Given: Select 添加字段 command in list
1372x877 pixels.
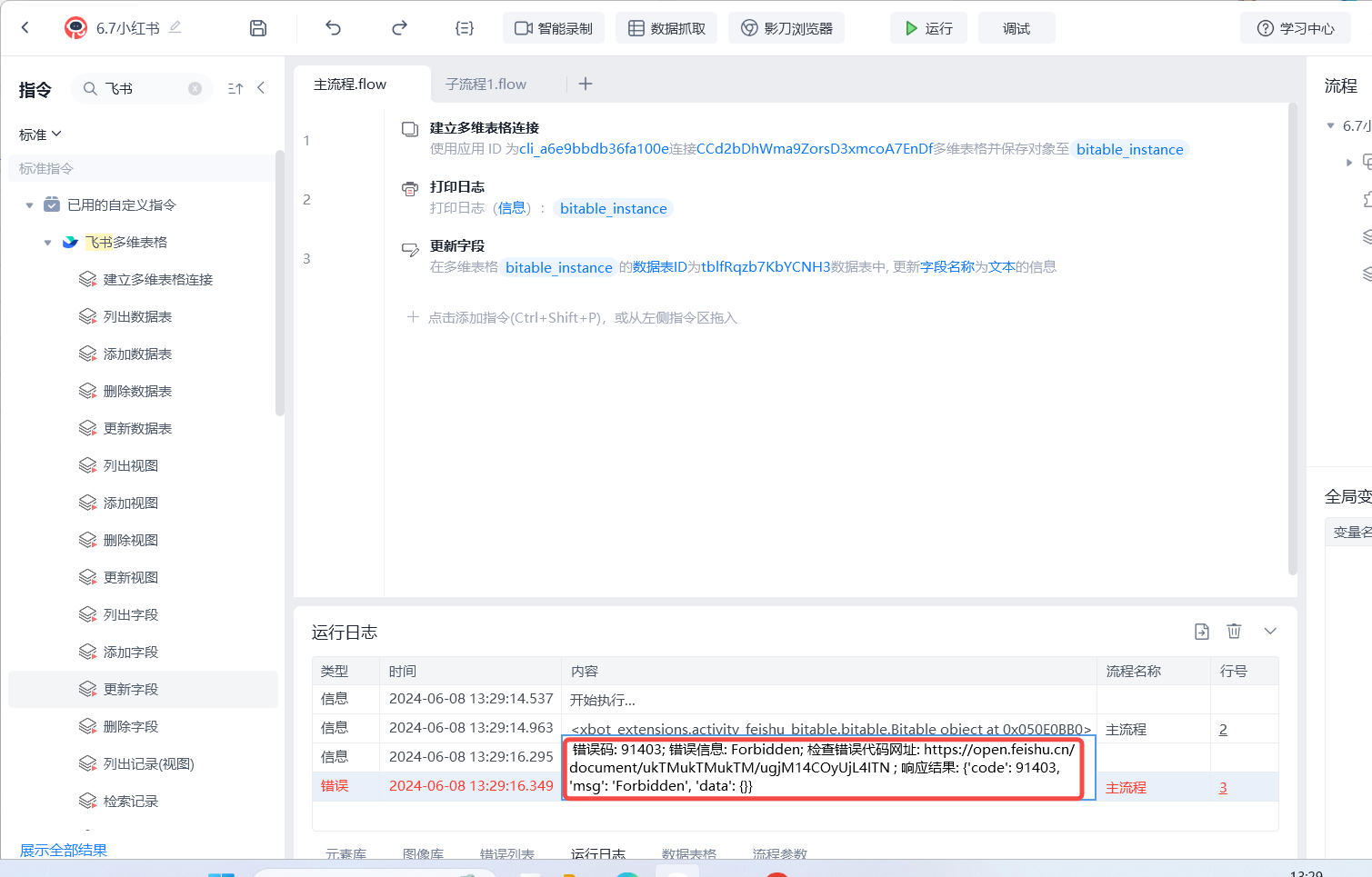Looking at the screenshot, I should coord(131,652).
